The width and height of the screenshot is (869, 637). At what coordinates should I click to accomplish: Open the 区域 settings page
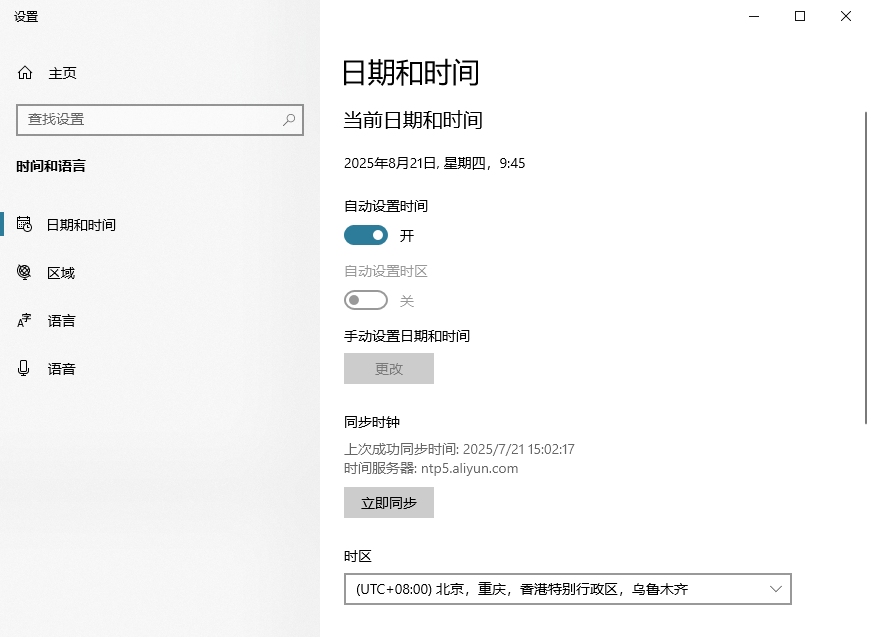160,273
